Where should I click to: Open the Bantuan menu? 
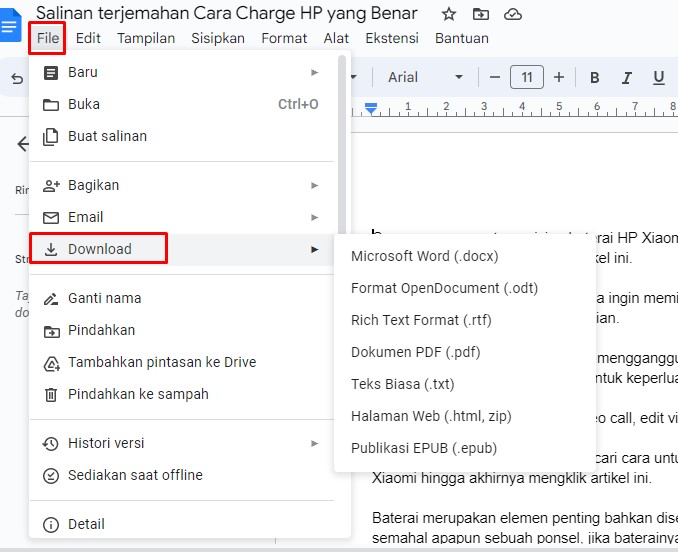462,38
